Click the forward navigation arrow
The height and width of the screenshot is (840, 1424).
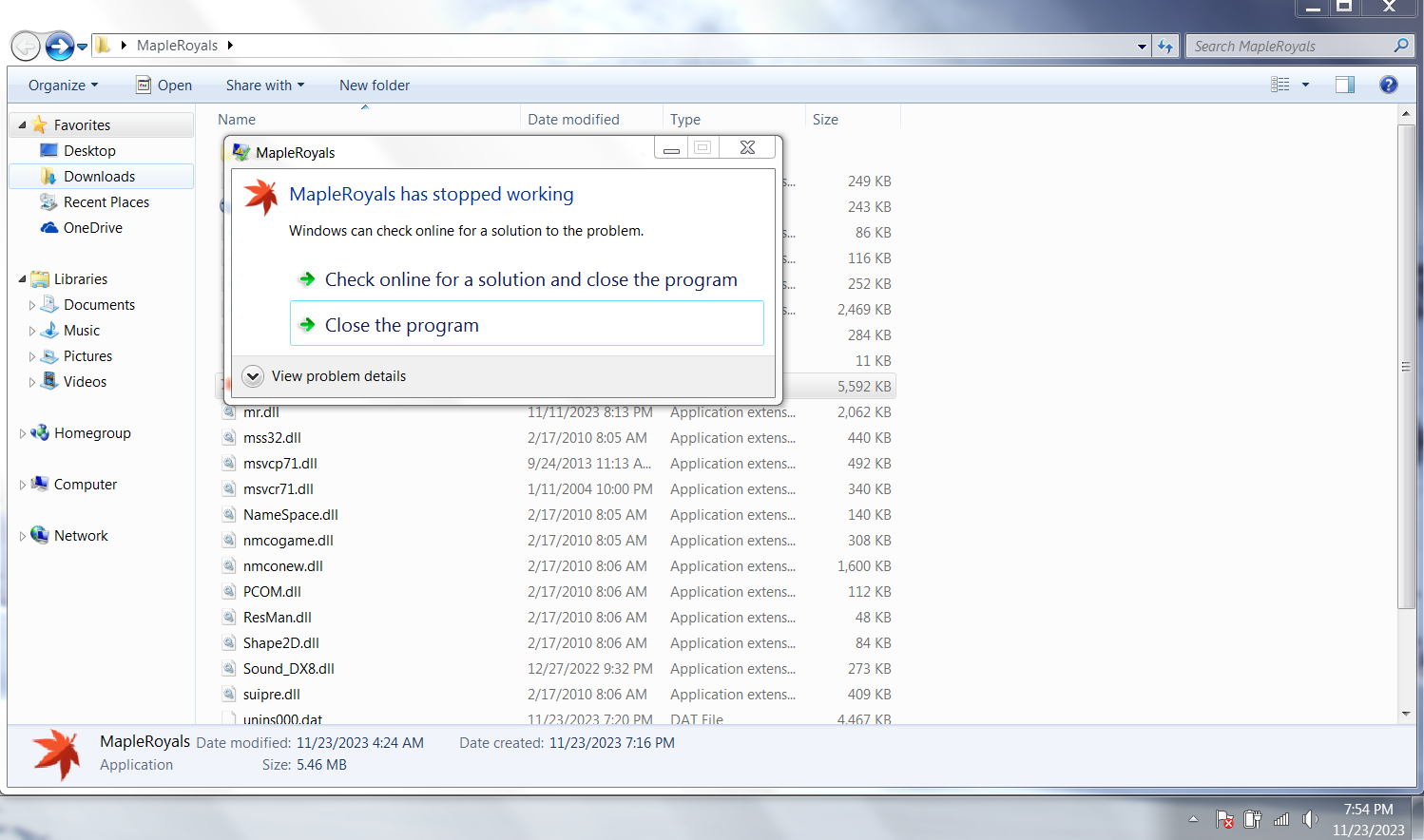click(x=59, y=46)
